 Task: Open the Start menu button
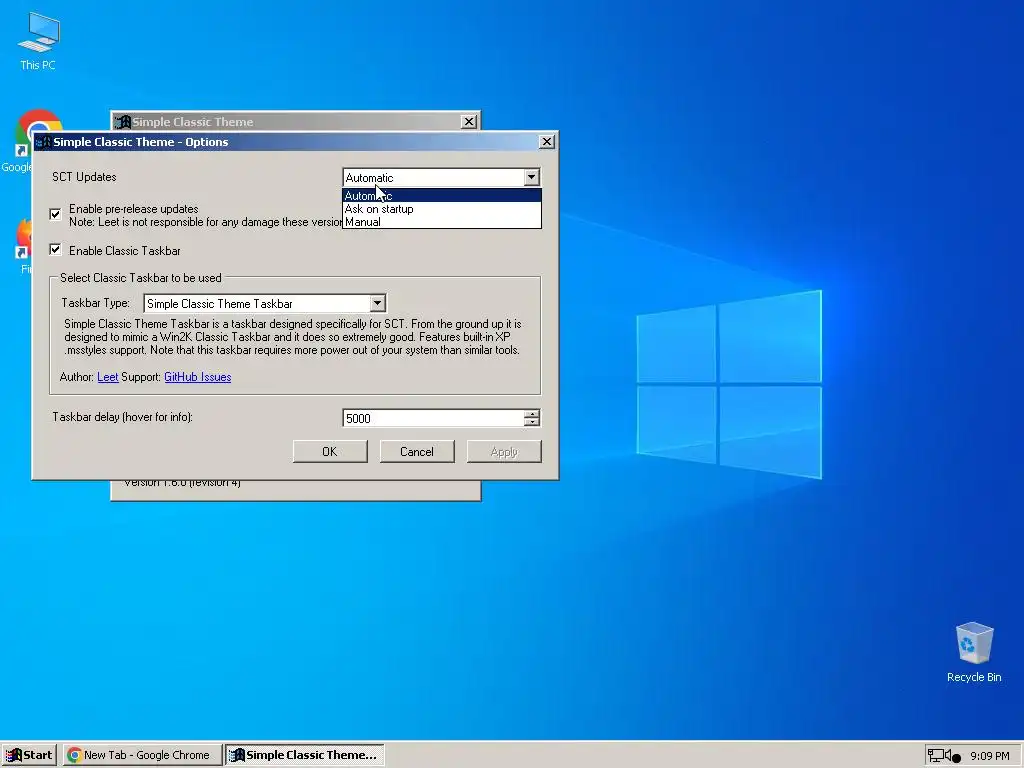pyautogui.click(x=29, y=755)
